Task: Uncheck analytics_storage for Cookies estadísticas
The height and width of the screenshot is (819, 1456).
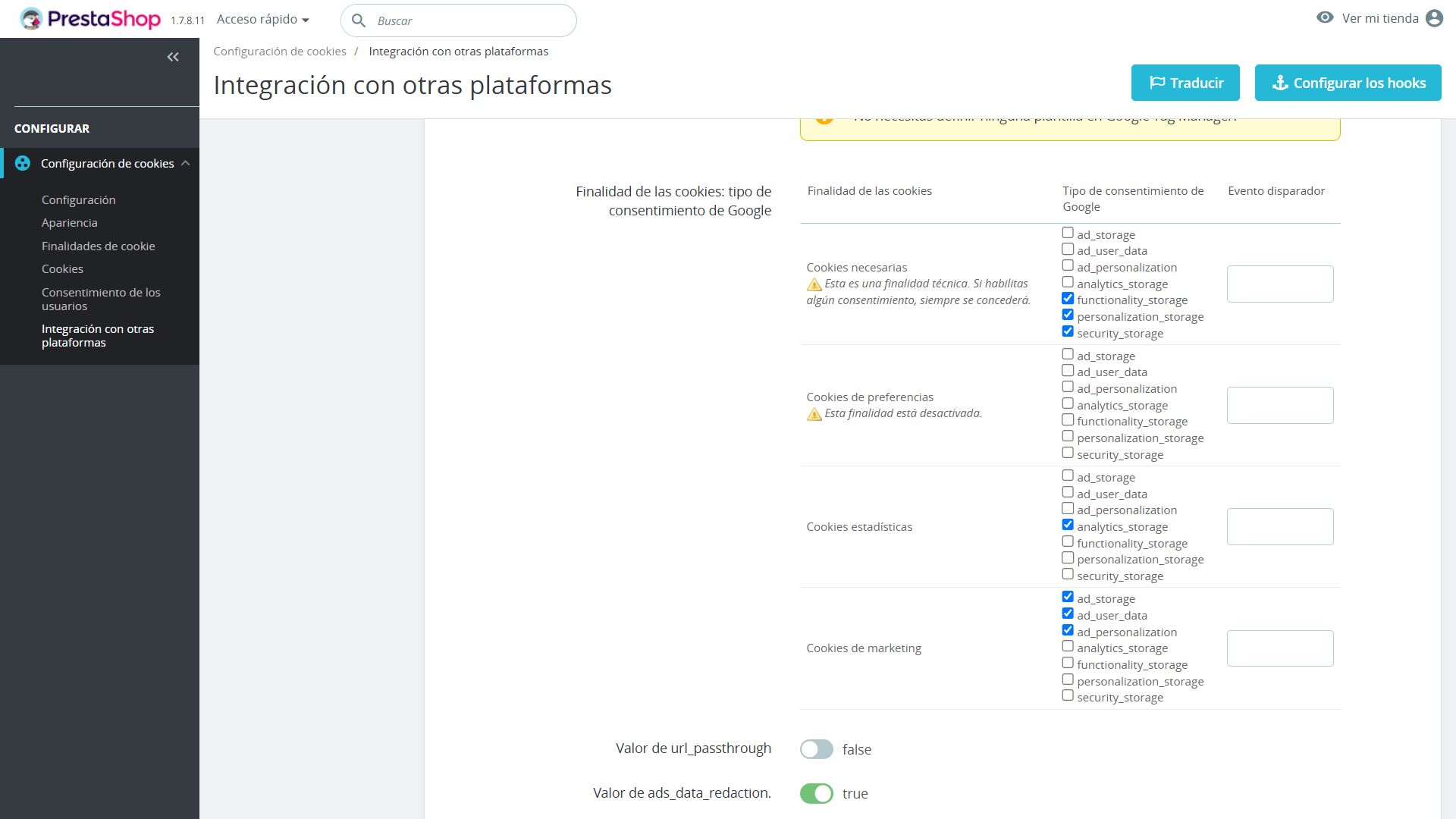Action: point(1068,525)
